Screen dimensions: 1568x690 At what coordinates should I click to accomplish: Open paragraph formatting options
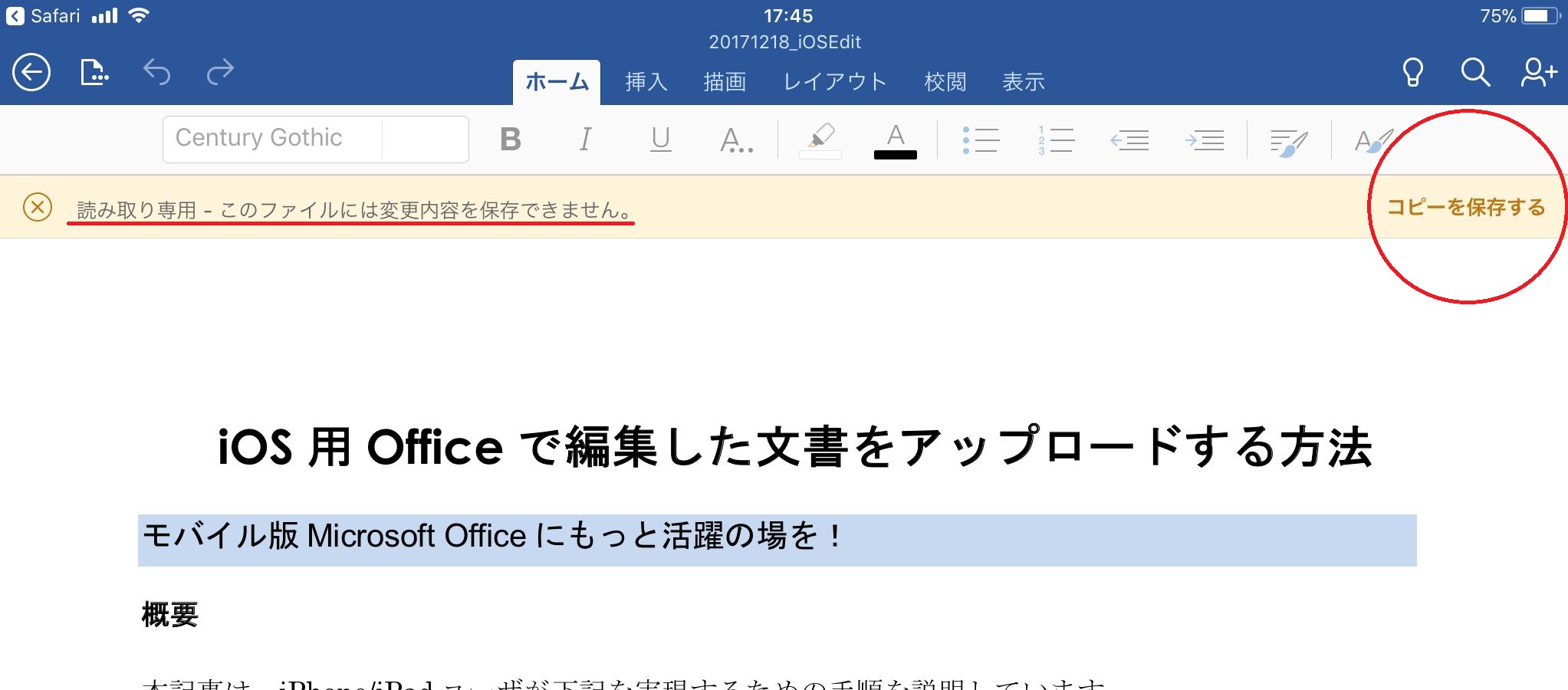tap(1290, 142)
